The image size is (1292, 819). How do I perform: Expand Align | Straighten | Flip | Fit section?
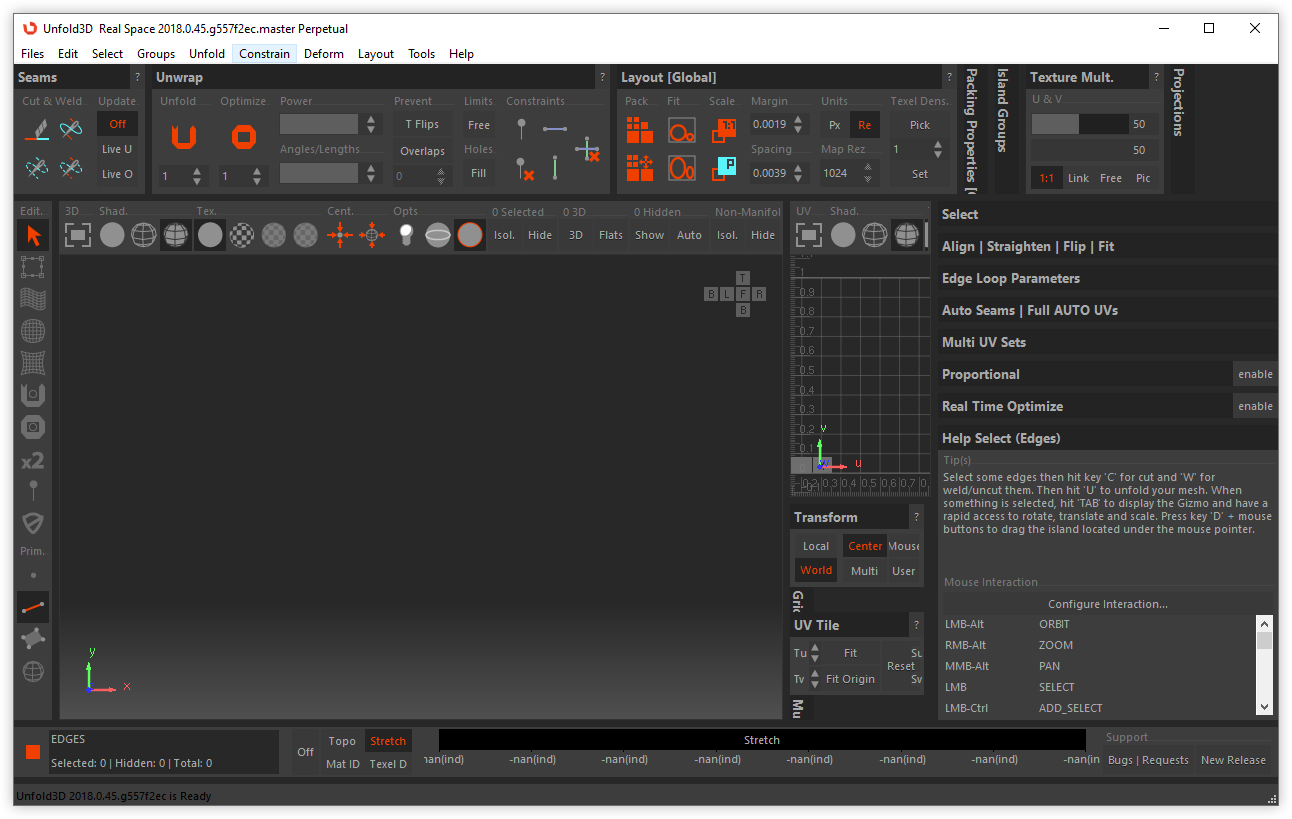(1108, 246)
